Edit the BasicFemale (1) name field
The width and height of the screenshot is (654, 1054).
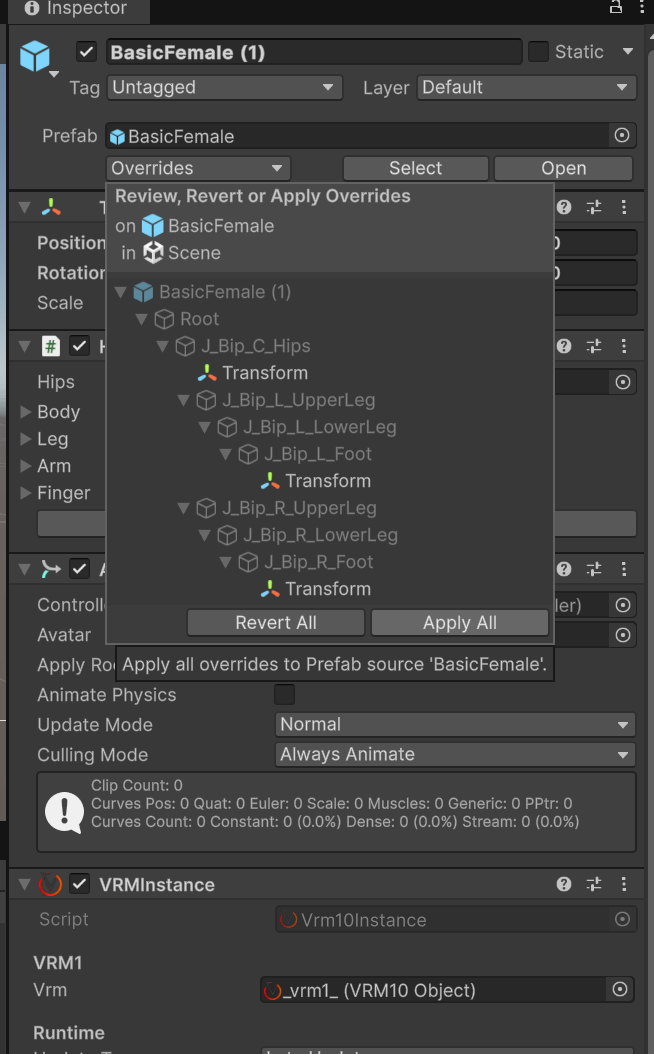pyautogui.click(x=314, y=52)
